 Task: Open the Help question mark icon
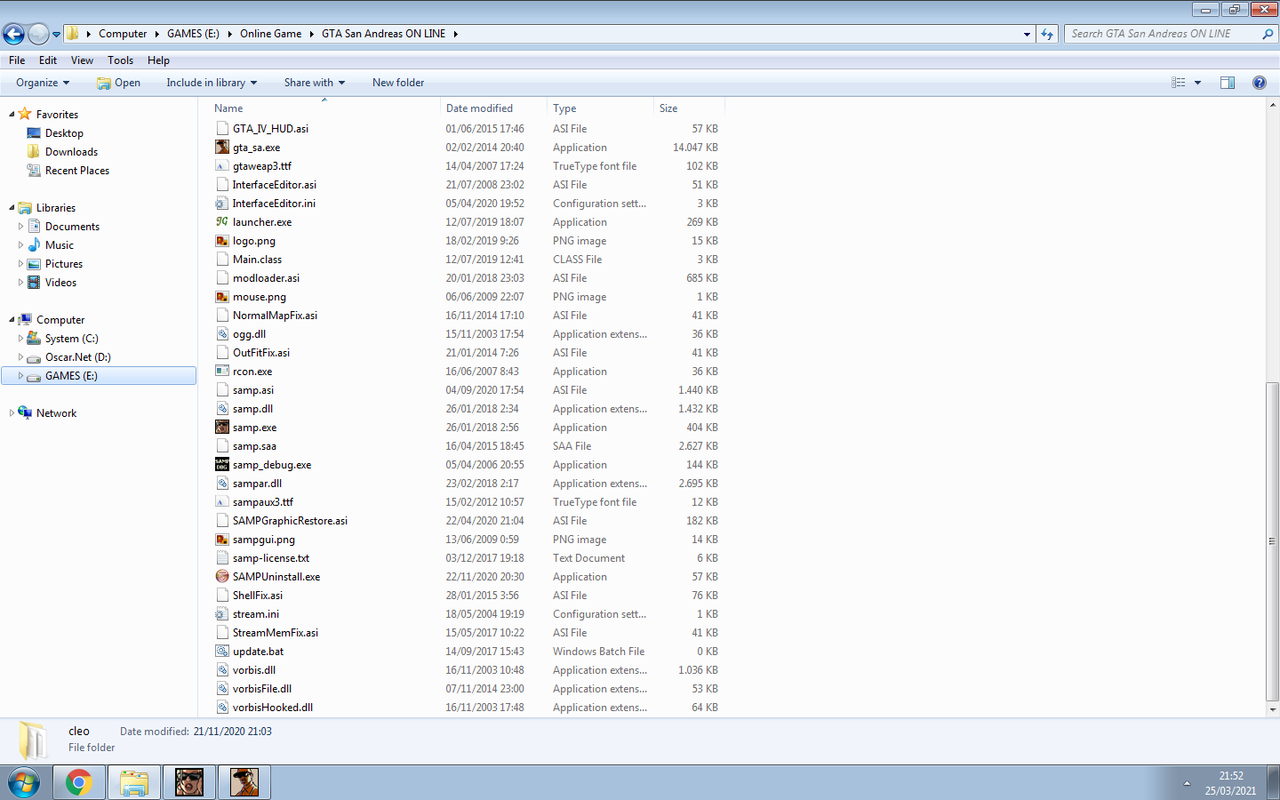[x=1260, y=83]
